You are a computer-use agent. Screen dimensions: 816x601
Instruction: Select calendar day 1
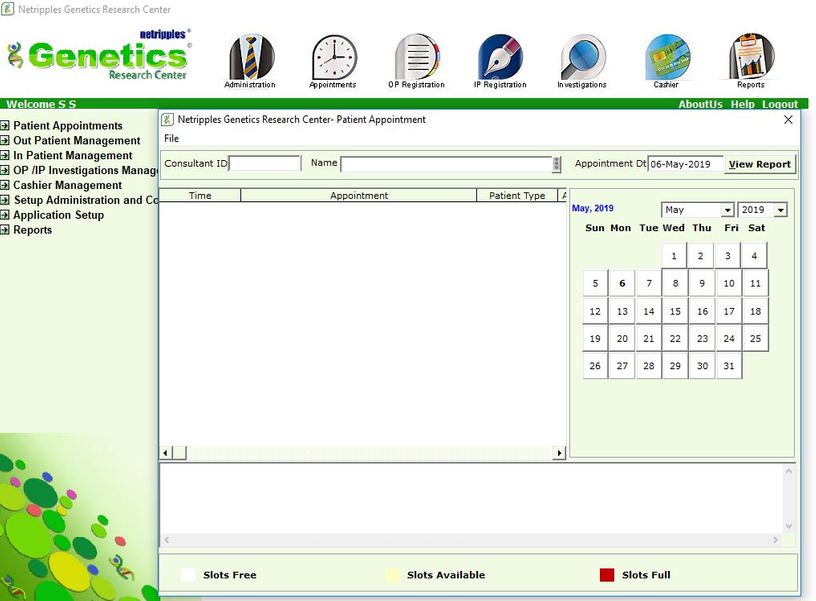pyautogui.click(x=674, y=256)
